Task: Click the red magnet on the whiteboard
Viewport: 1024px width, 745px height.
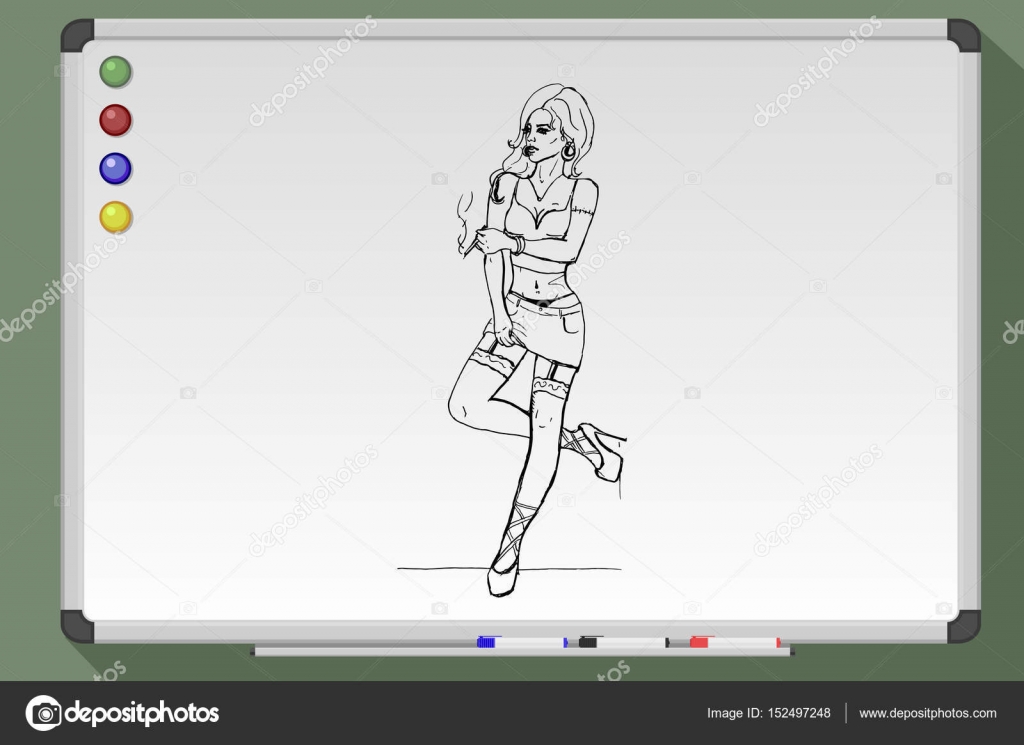Action: 116,120
